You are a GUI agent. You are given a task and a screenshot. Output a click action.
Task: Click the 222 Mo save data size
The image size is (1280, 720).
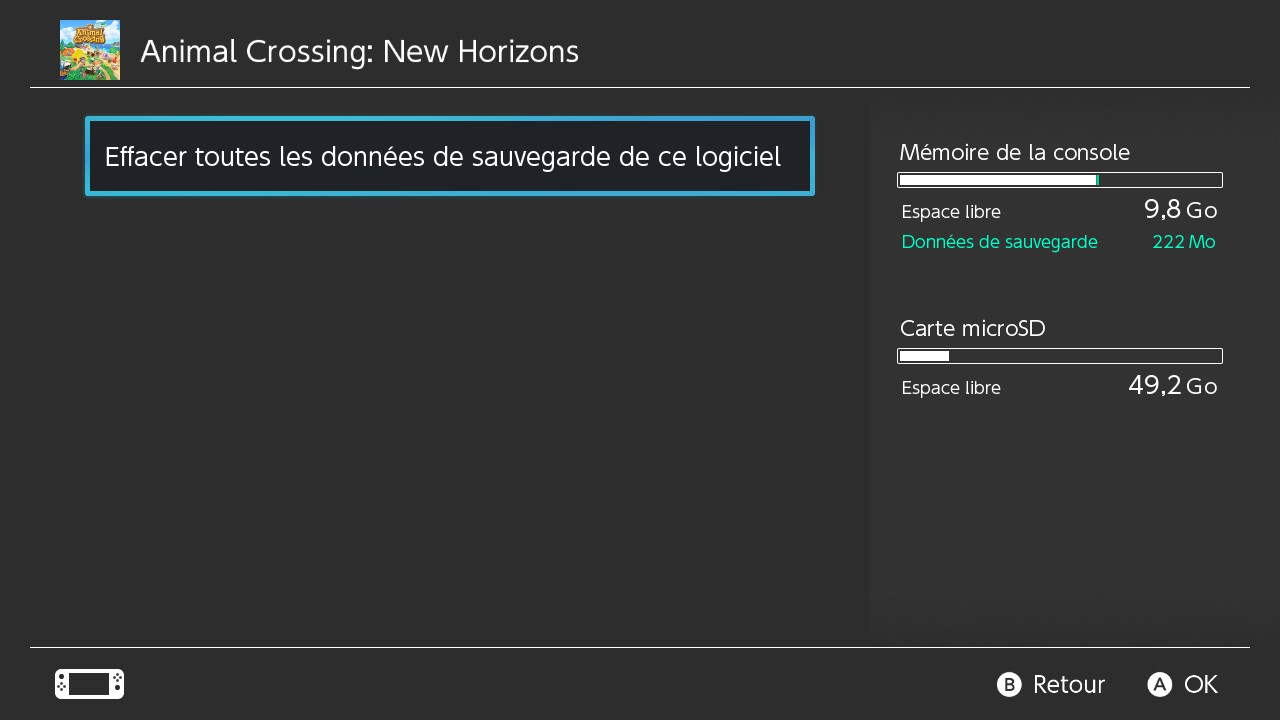tap(1183, 242)
